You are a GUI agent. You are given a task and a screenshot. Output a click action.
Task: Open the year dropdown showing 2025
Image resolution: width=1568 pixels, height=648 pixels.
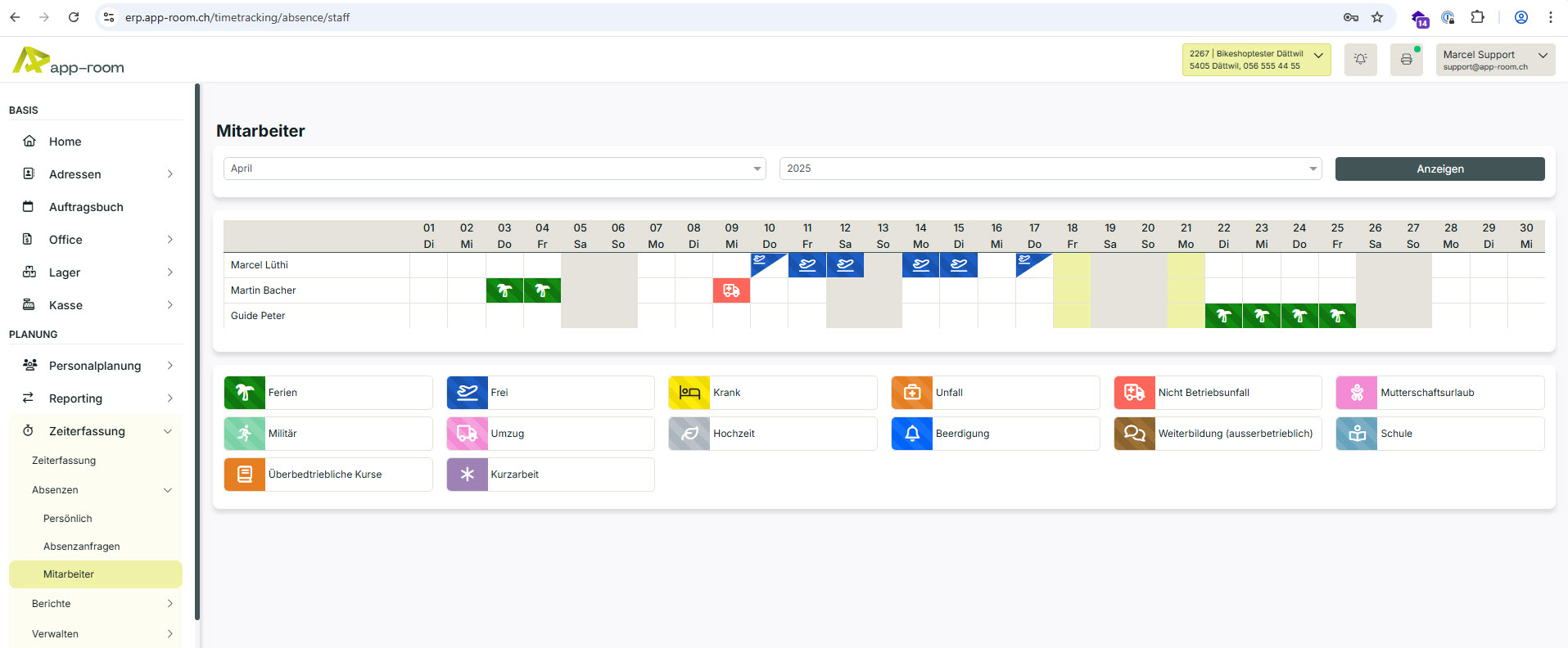(x=1050, y=169)
